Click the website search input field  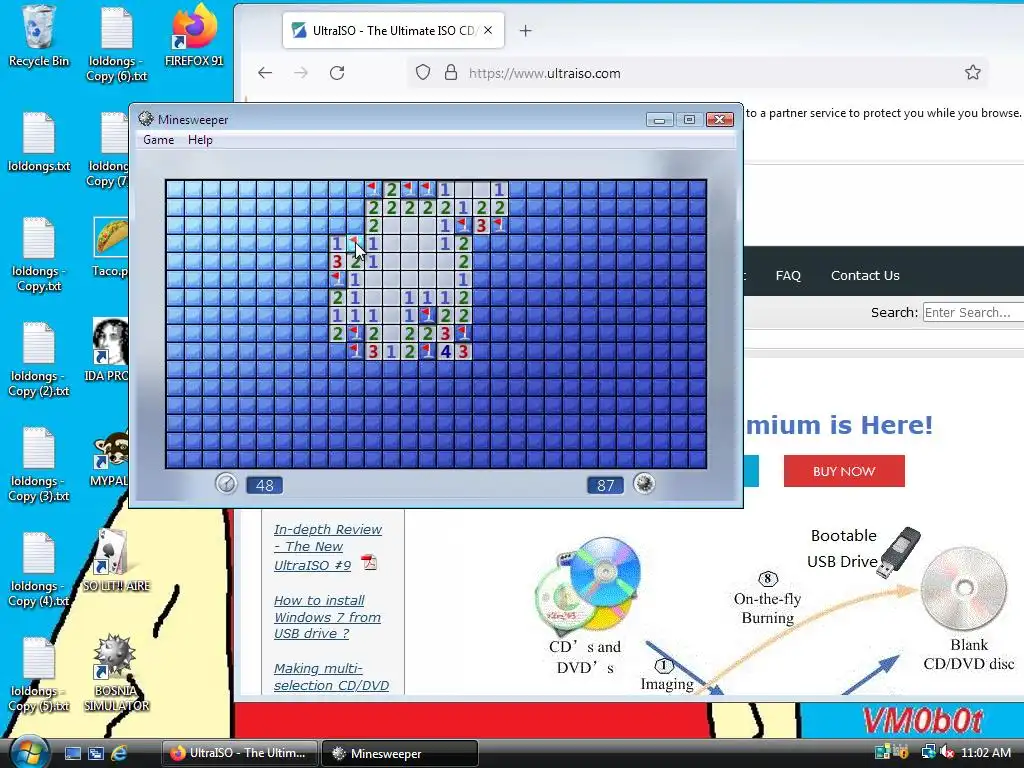tap(972, 312)
